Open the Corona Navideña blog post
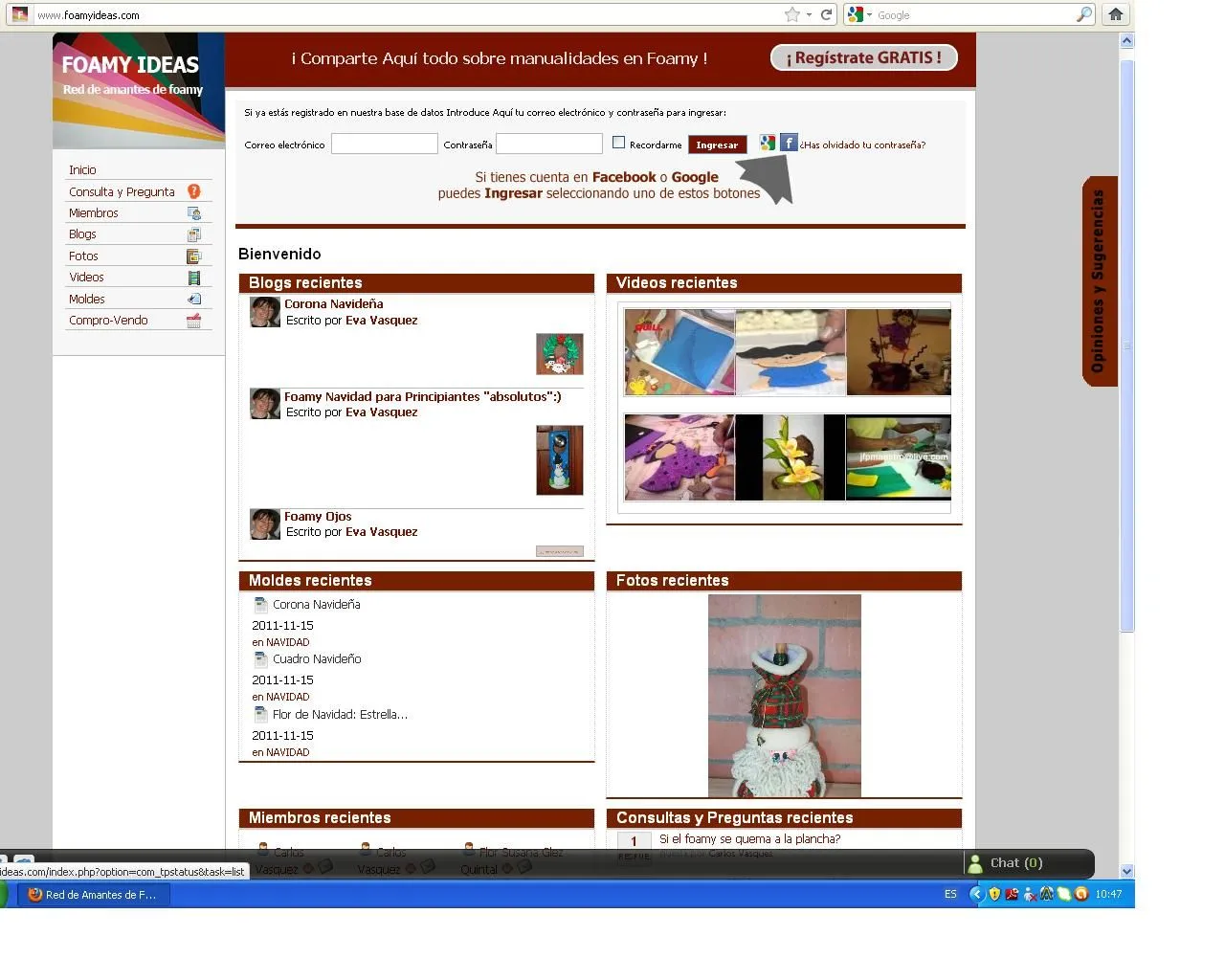Screen dimensions: 1225x980 click(x=333, y=304)
